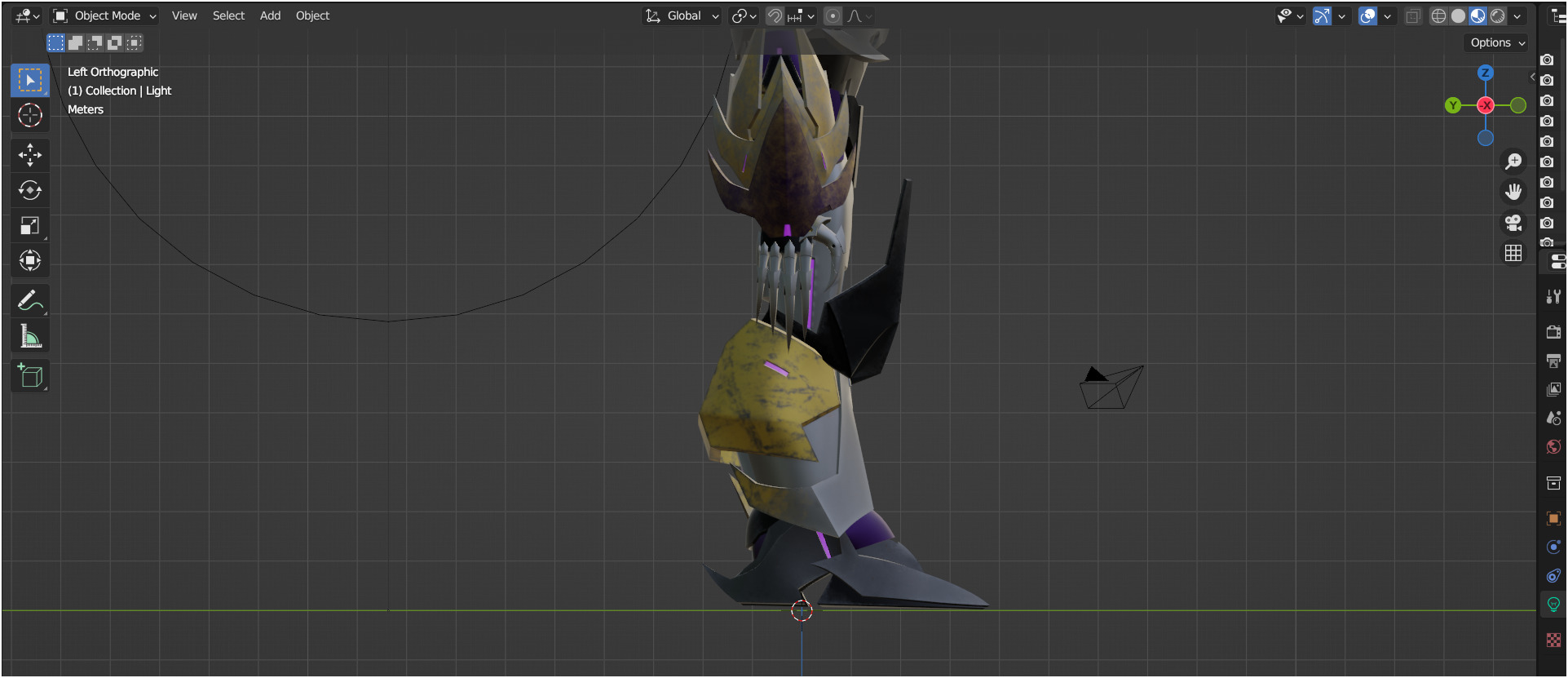Select the Measure tool
This screenshot has height=678, width=1568.
tap(30, 335)
